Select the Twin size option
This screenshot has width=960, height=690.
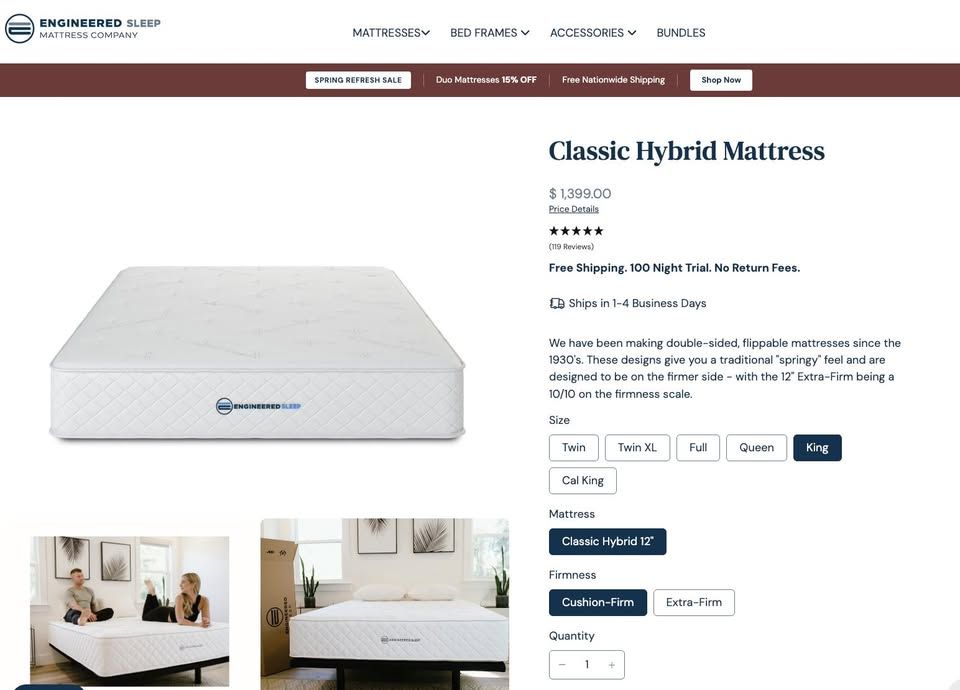coord(574,448)
